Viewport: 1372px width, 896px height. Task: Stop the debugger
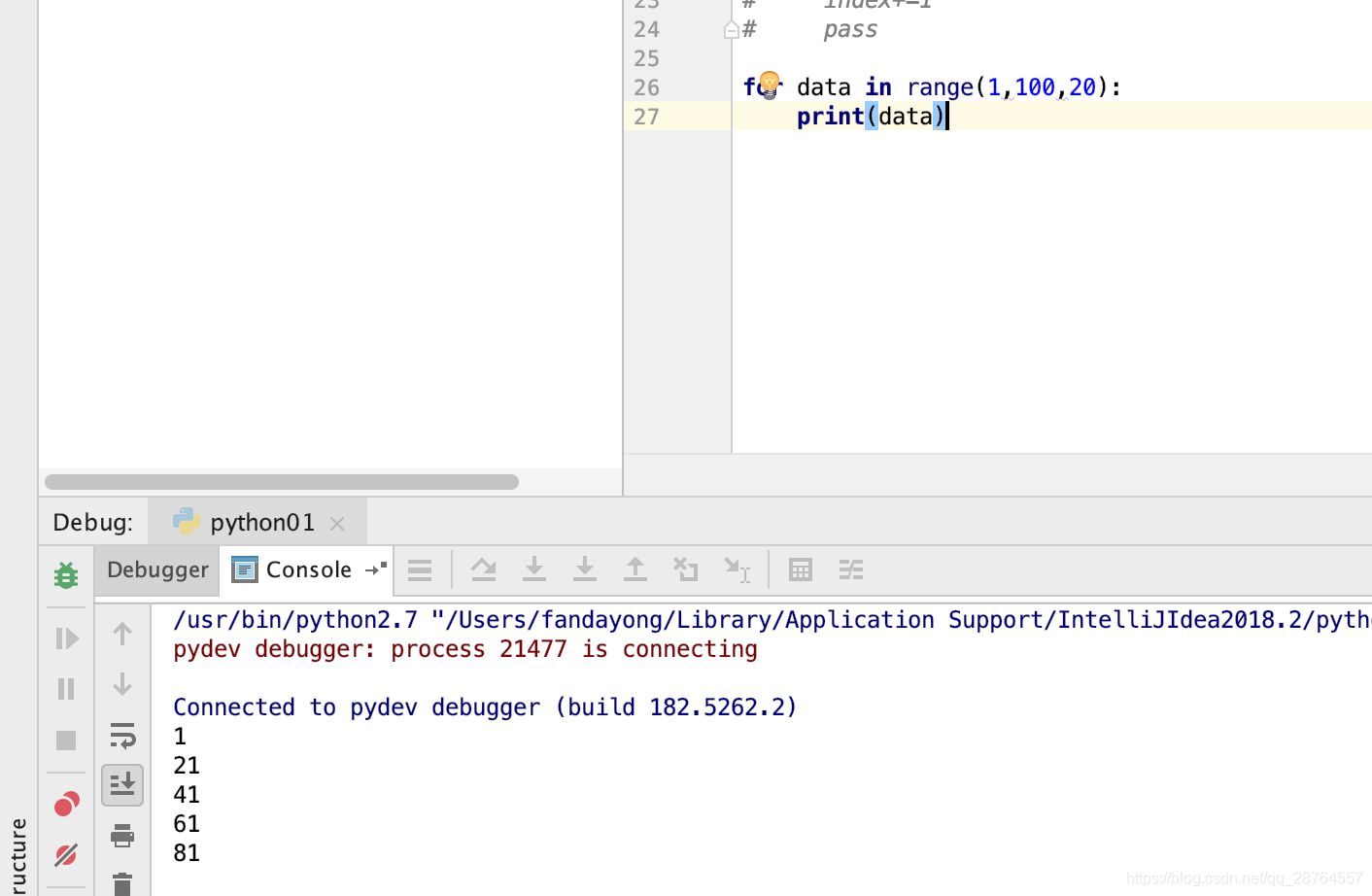click(x=66, y=739)
